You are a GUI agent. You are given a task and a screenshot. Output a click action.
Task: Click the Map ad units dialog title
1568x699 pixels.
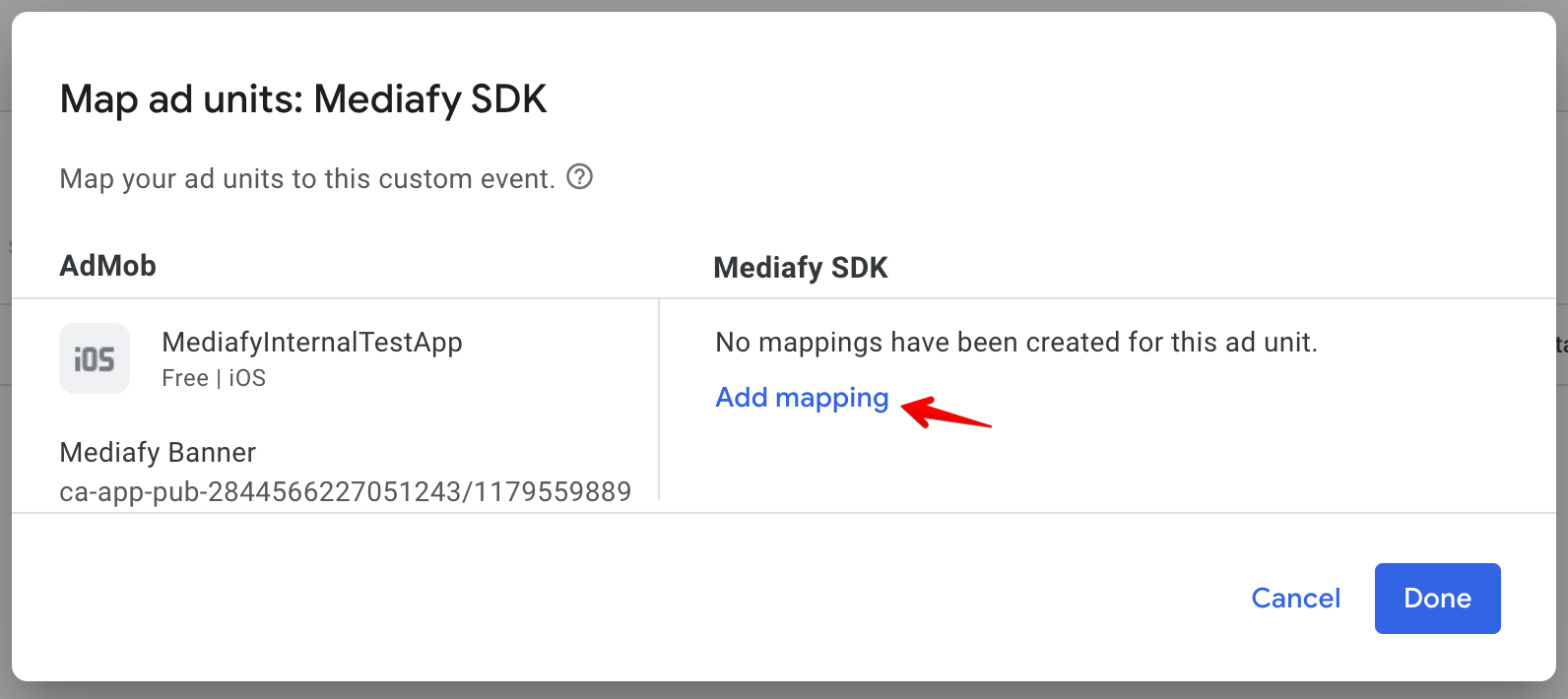302,99
